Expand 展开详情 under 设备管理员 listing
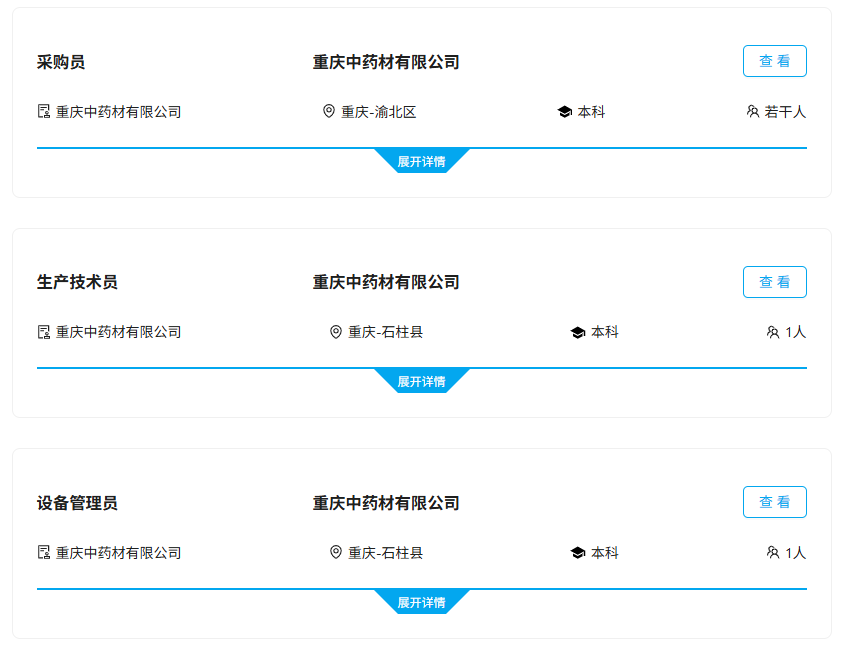Viewport: 843px width, 651px height. [x=422, y=602]
